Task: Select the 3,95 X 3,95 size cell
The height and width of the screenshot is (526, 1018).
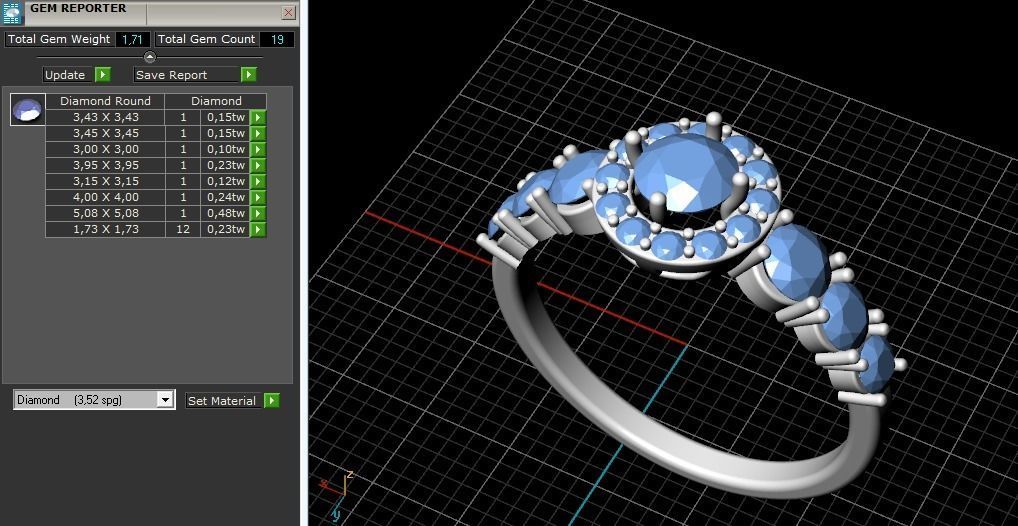Action: click(x=106, y=165)
